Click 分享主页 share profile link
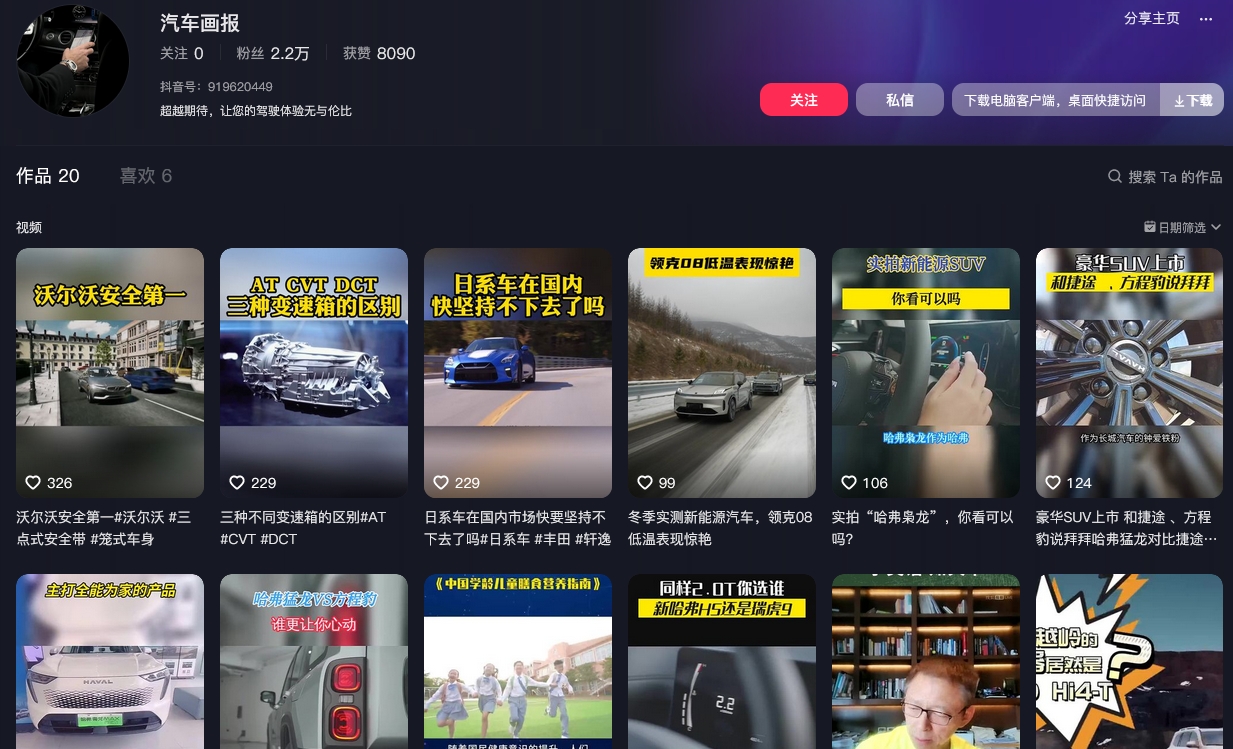The width and height of the screenshot is (1233, 749). pos(1152,19)
